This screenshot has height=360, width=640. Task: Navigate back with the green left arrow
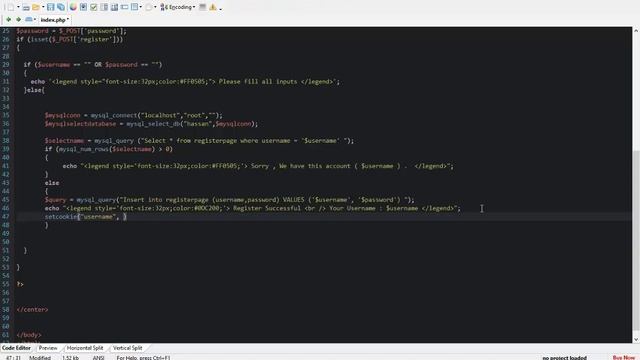8,19
